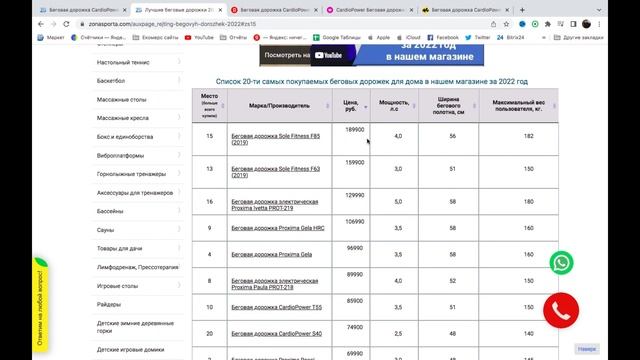Open Виброплатформы sidebar category
The image size is (640, 360).
coord(120,156)
